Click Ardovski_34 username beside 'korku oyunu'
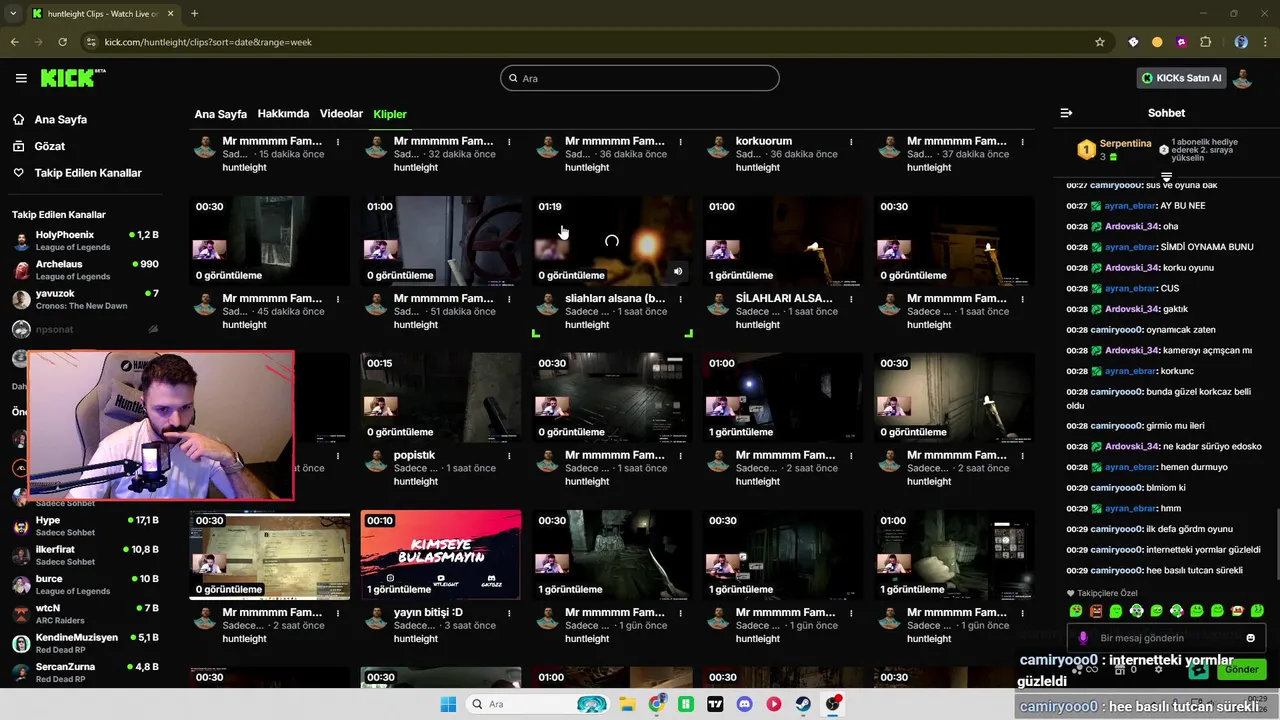 (1132, 268)
